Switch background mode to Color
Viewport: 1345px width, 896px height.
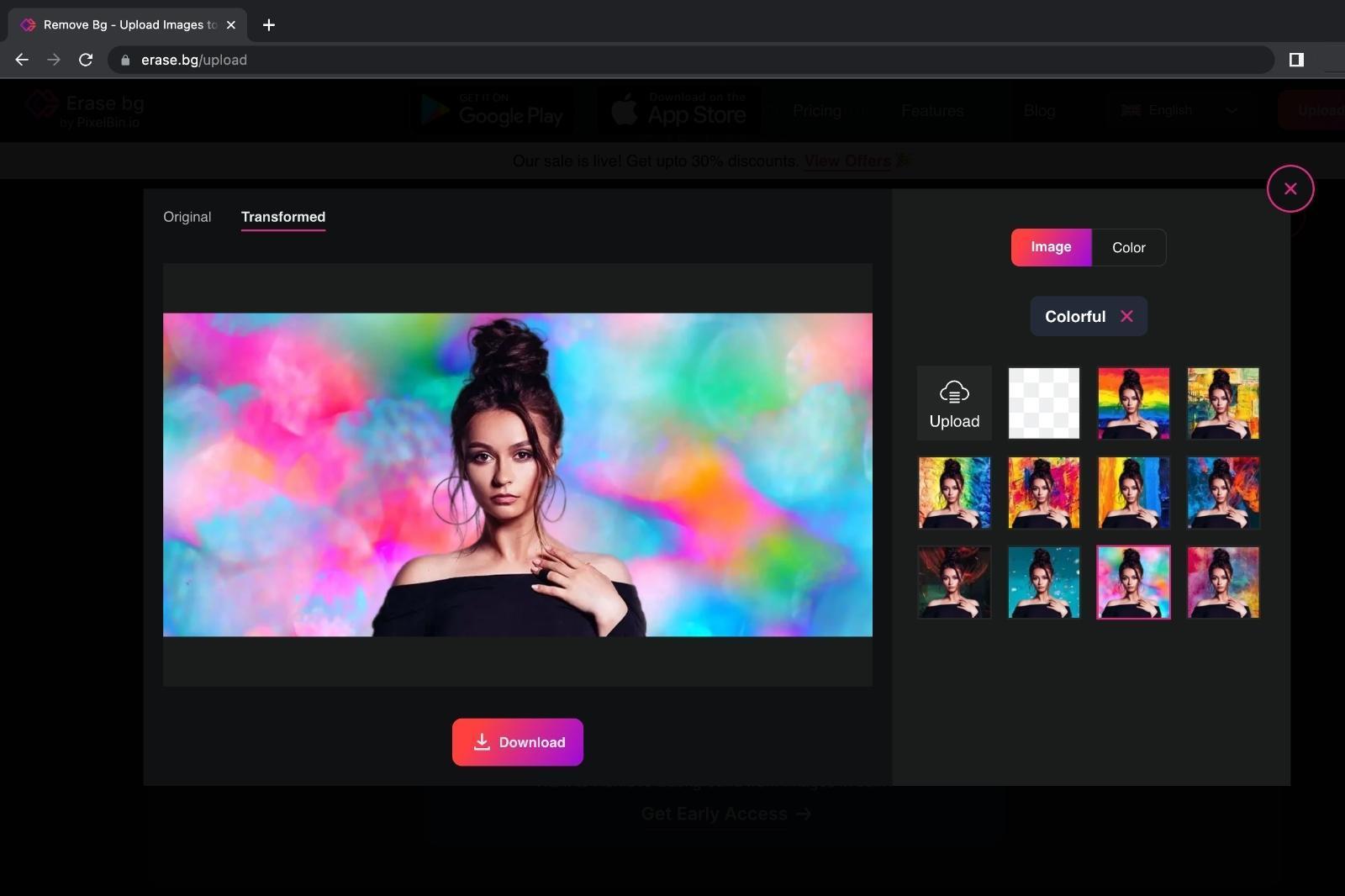[x=1128, y=248]
